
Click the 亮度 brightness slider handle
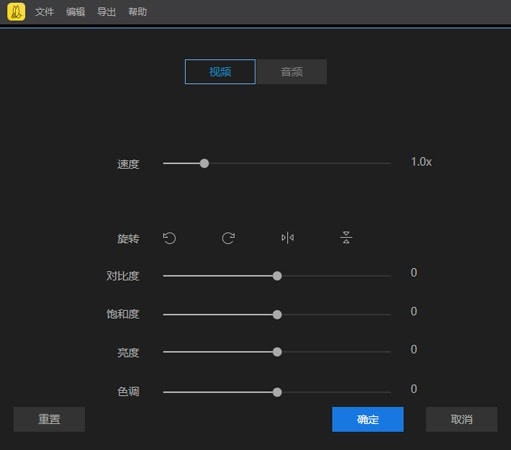coord(277,352)
